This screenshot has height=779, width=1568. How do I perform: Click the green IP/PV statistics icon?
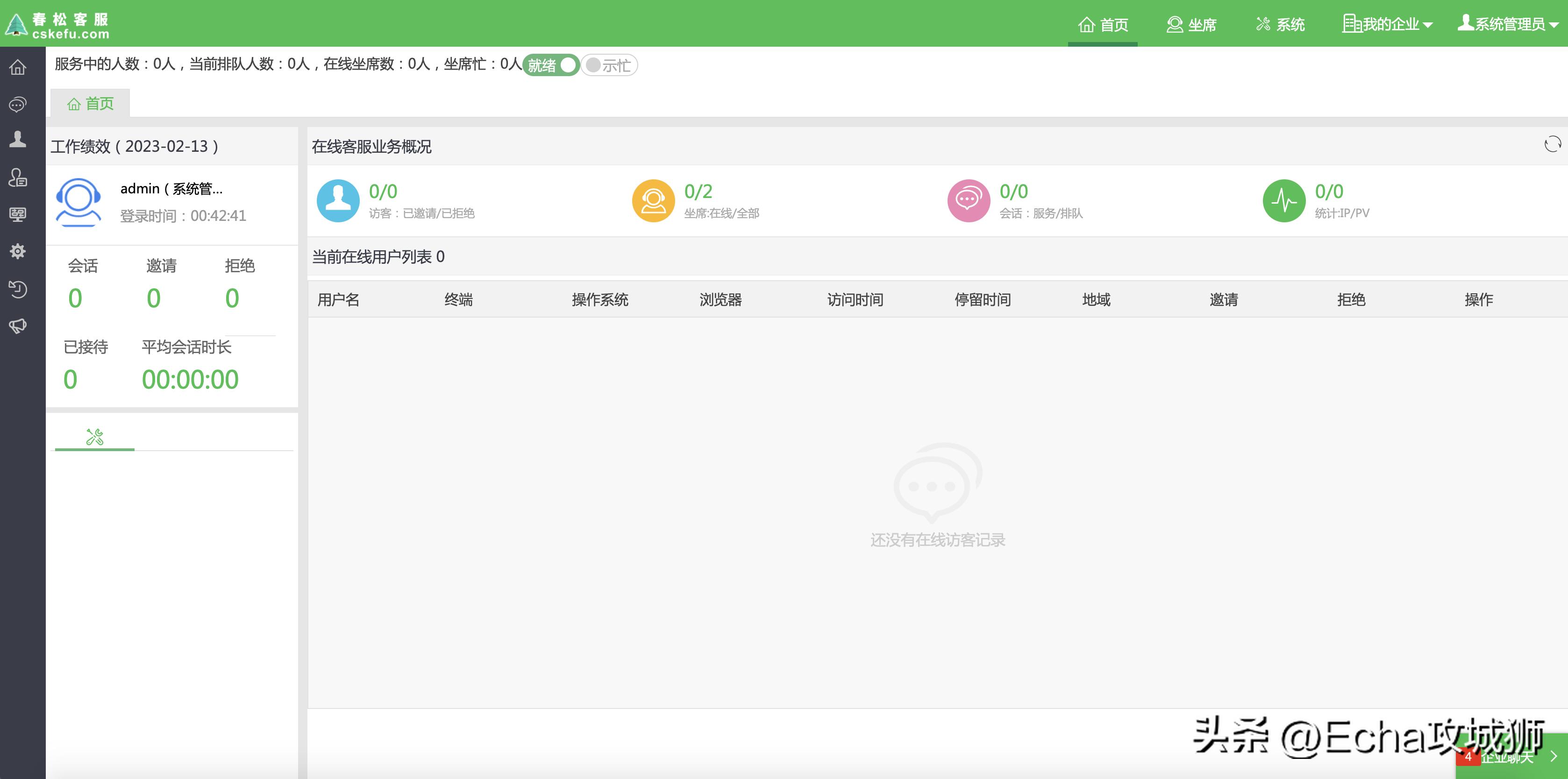point(1284,200)
